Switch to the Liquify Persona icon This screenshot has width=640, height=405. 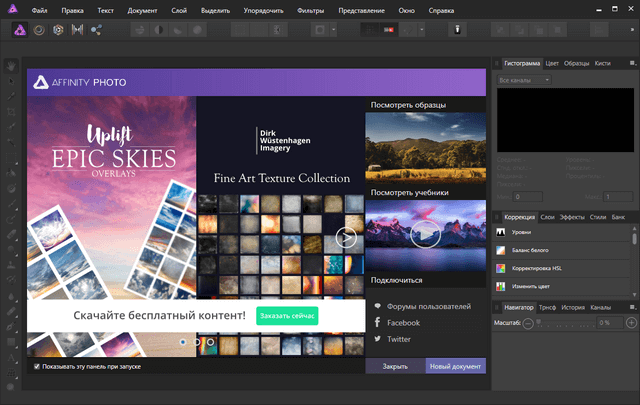coord(41,30)
